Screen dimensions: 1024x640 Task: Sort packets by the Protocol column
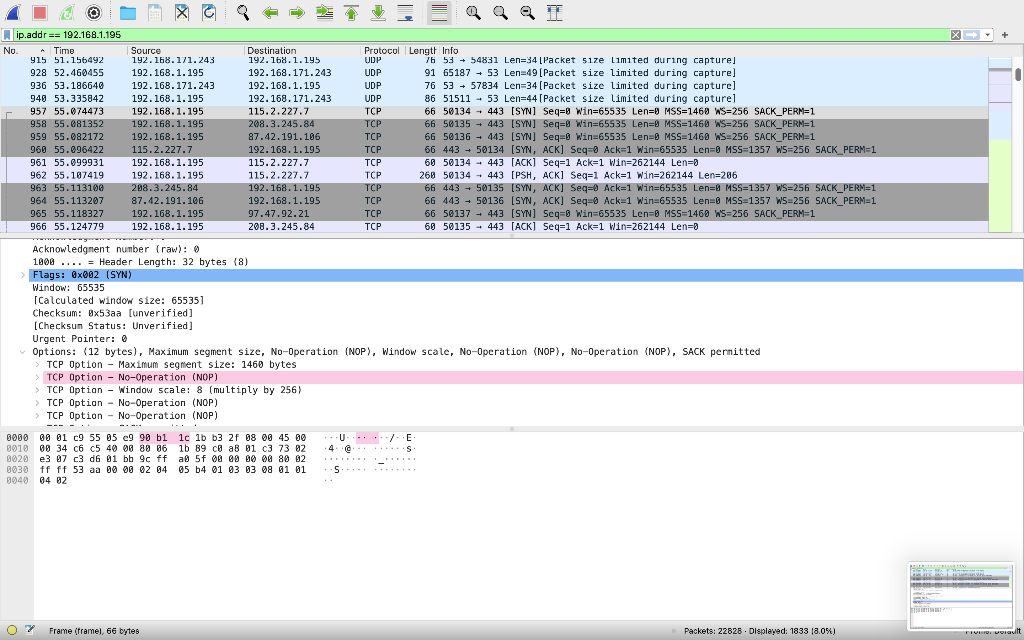coord(383,50)
